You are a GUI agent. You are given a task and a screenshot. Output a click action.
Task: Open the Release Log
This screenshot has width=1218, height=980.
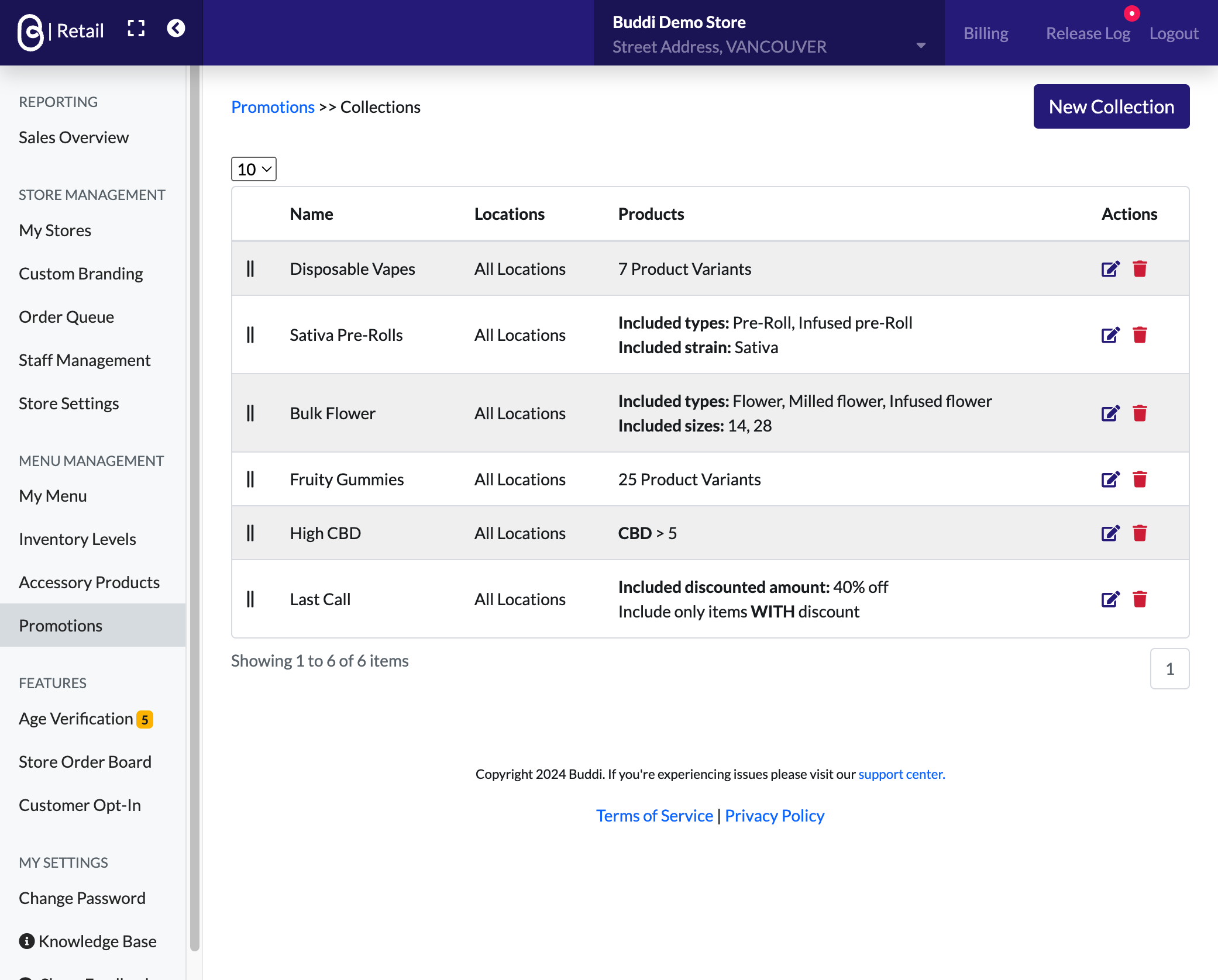[x=1088, y=33]
